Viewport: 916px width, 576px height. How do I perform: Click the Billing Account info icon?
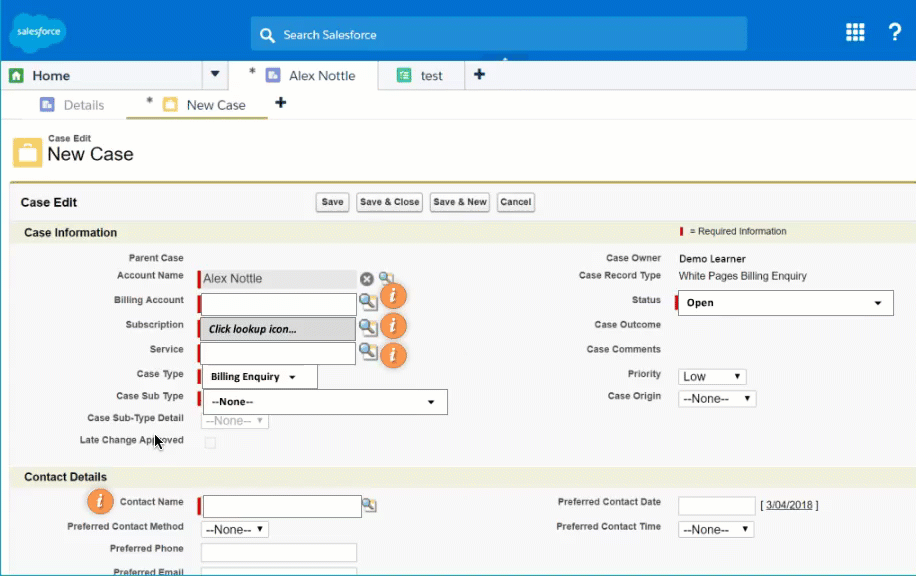pyautogui.click(x=393, y=296)
